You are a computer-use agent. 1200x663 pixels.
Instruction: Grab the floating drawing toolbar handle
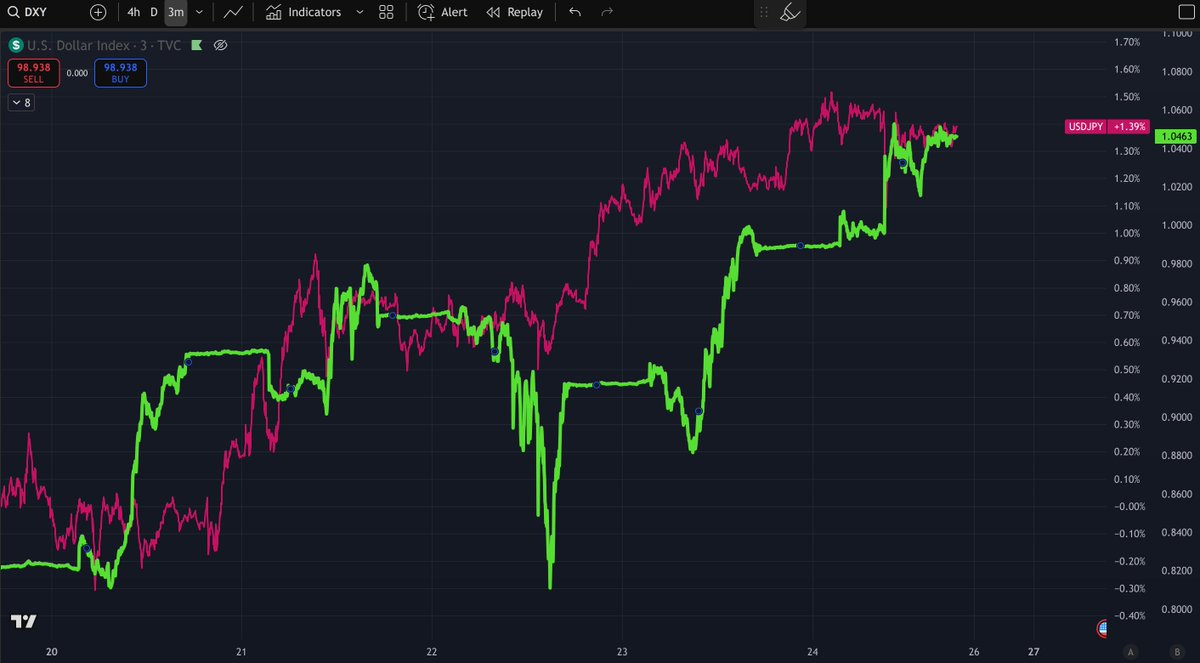click(x=765, y=13)
